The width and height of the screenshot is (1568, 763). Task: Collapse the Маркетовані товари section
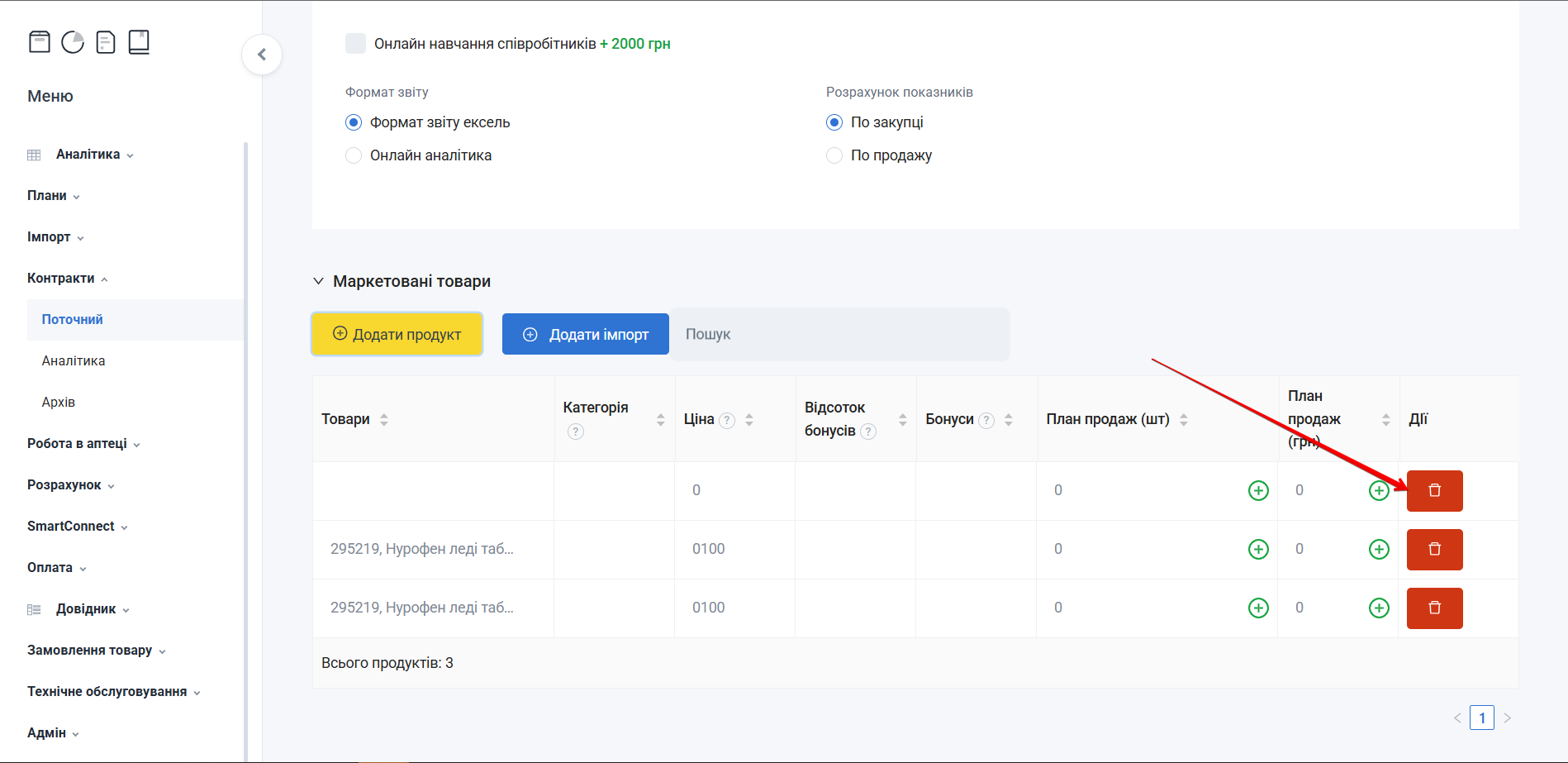[x=319, y=281]
